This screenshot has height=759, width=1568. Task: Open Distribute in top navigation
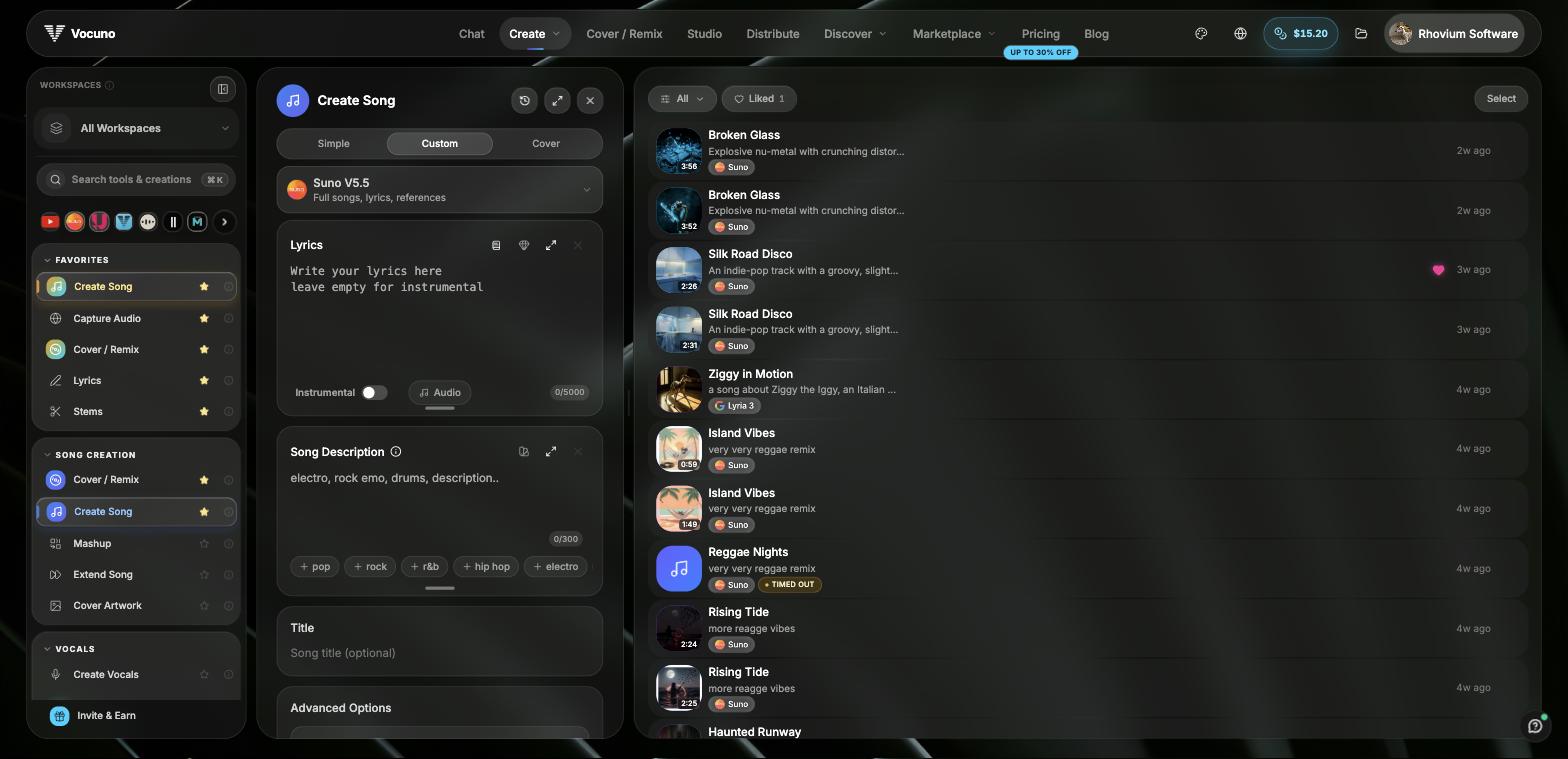pyautogui.click(x=773, y=34)
